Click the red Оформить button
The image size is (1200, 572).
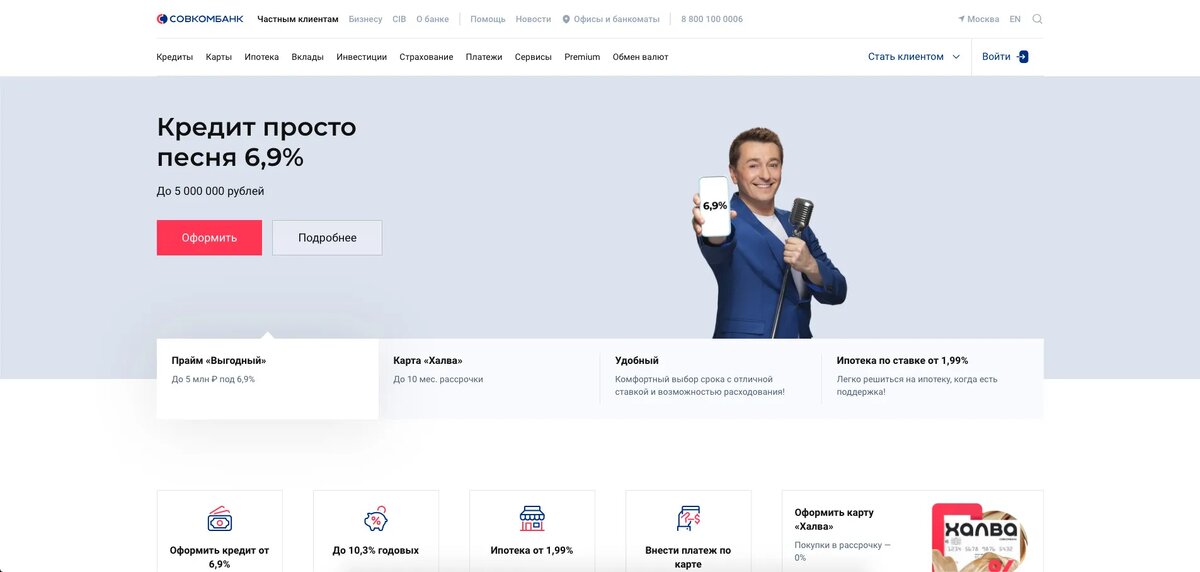209,238
